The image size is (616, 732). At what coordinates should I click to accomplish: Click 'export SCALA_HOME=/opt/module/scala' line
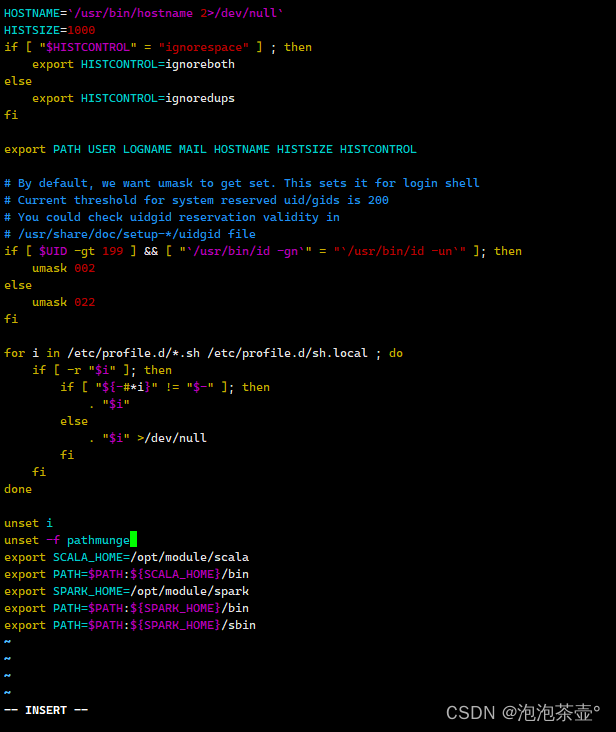[126, 557]
